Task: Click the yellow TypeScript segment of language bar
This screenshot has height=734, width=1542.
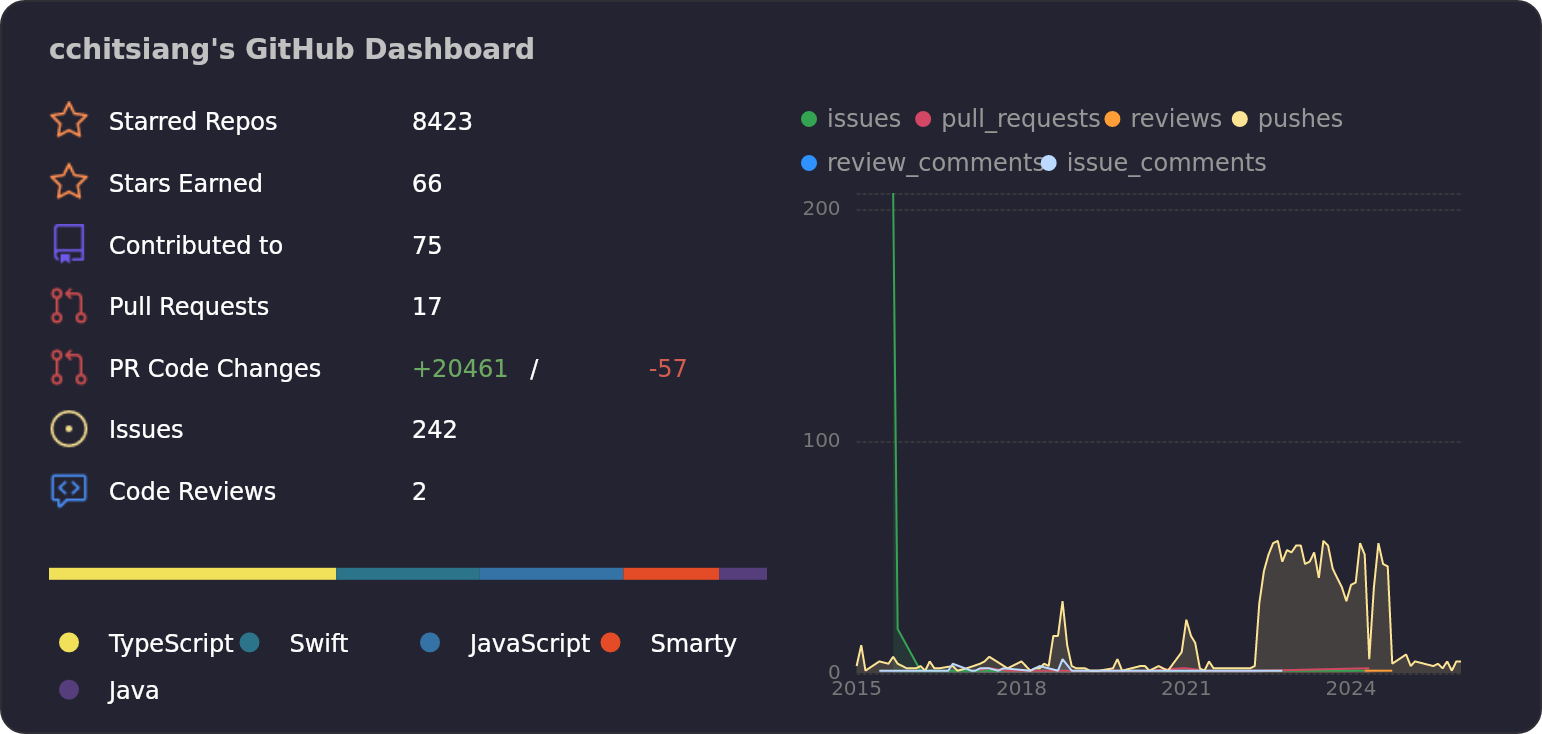Action: point(192,574)
